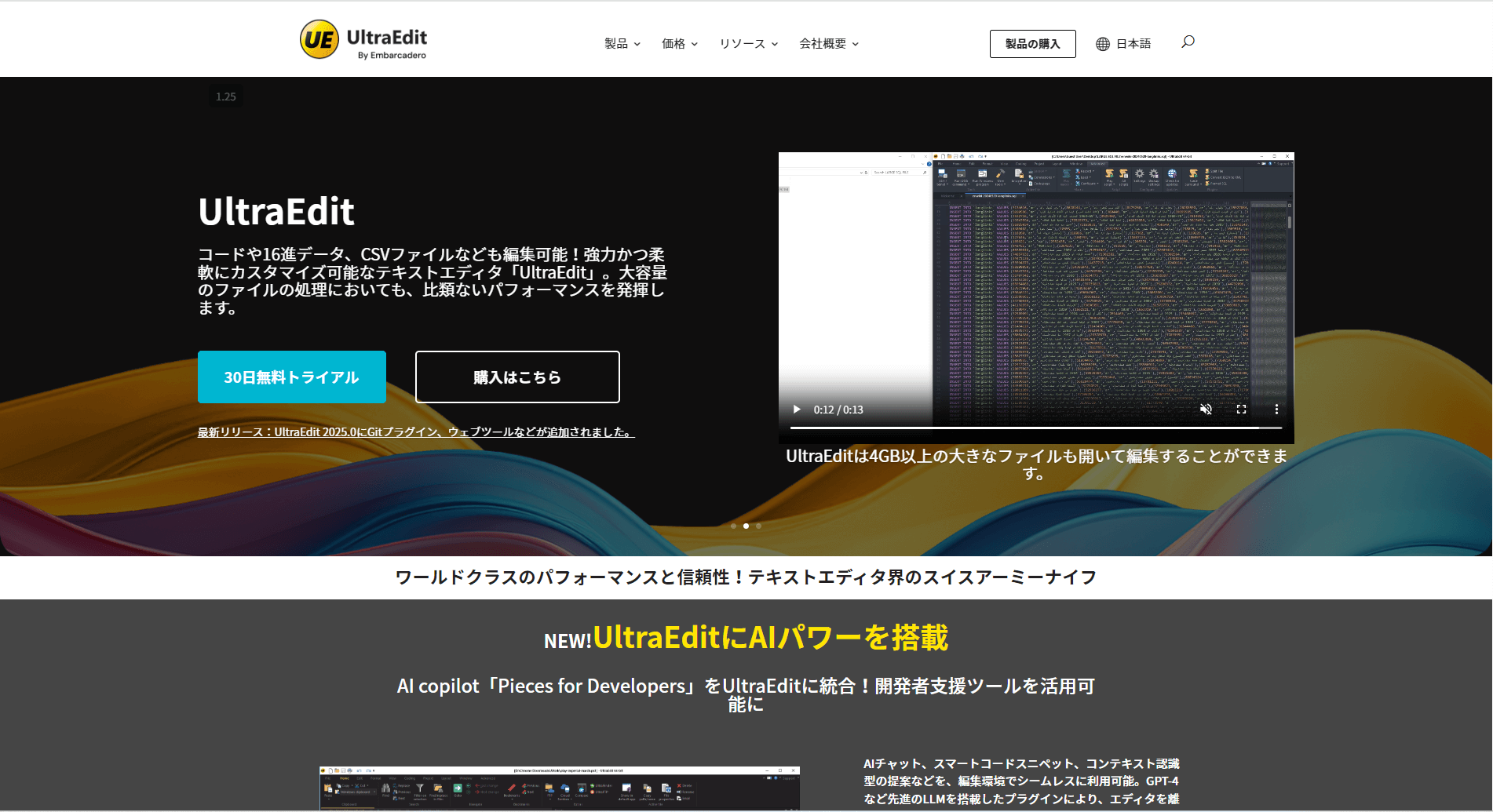Expand the リソース dropdown menu
This screenshot has width=1493, height=812.
click(748, 44)
